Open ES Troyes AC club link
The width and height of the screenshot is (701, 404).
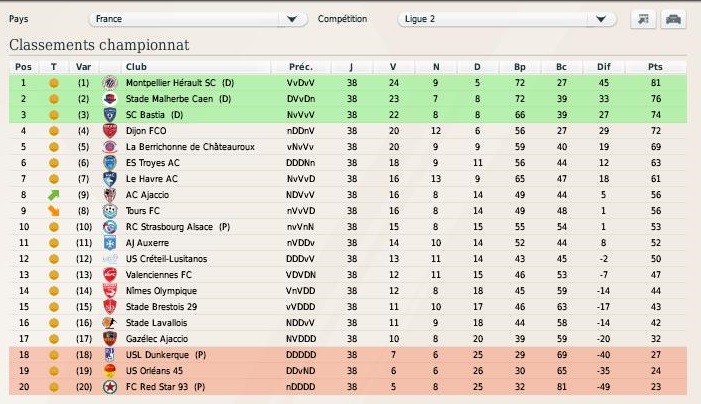152,163
